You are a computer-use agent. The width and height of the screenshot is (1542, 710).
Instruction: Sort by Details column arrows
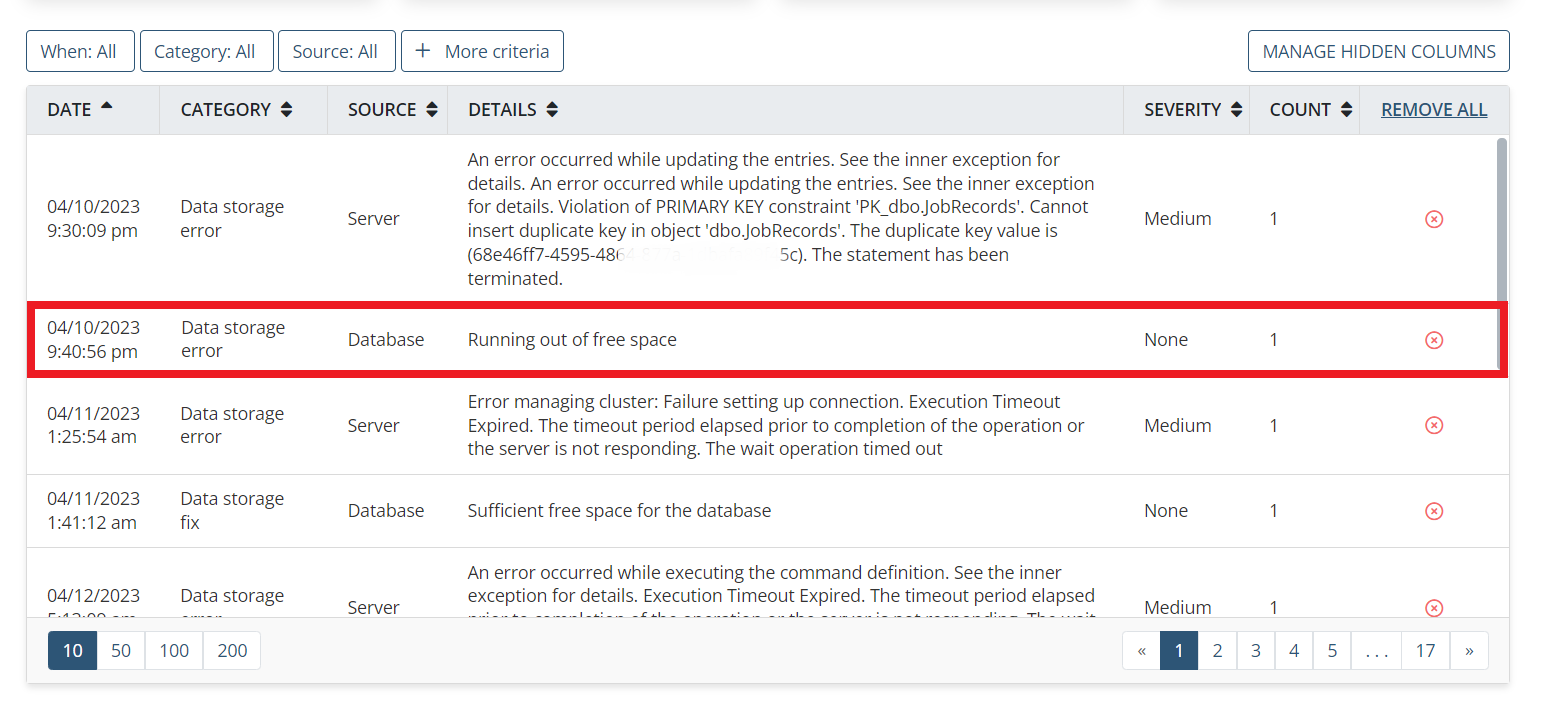[552, 110]
